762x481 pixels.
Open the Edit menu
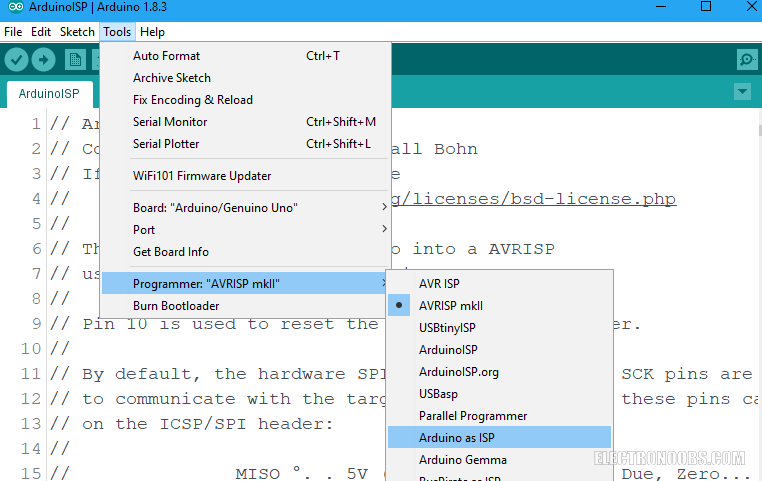(x=41, y=32)
